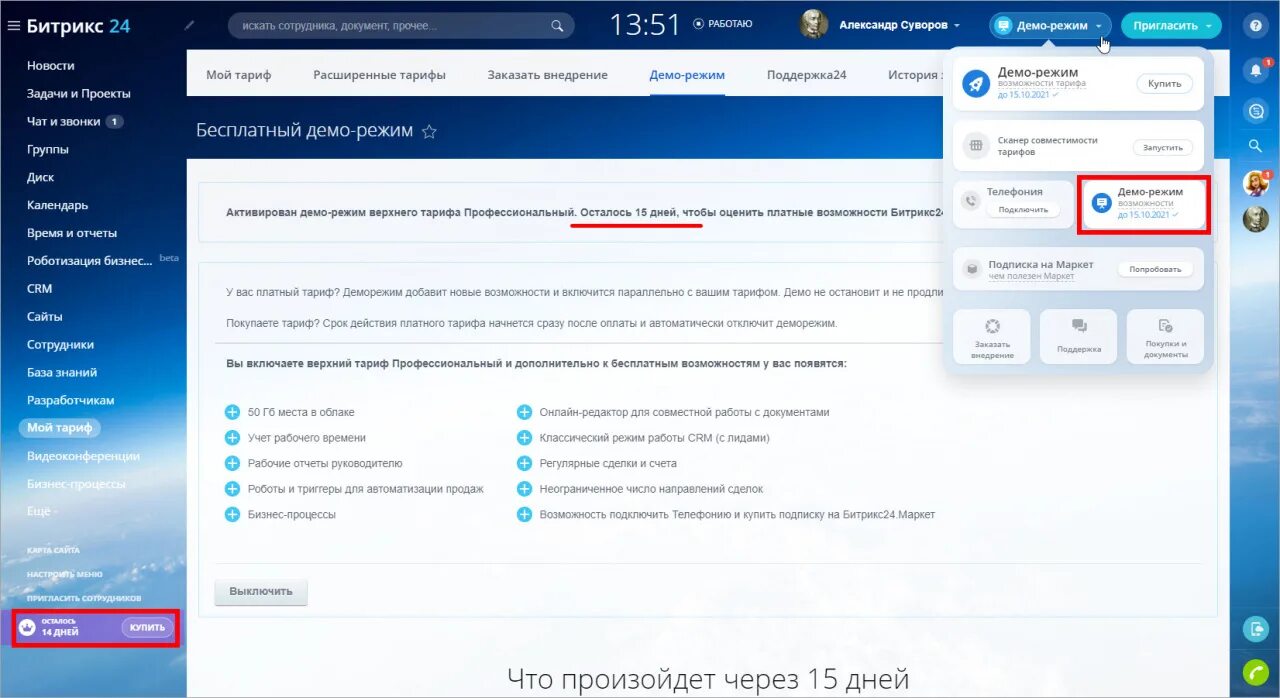Click the search magnifier in search field

click(x=558, y=25)
